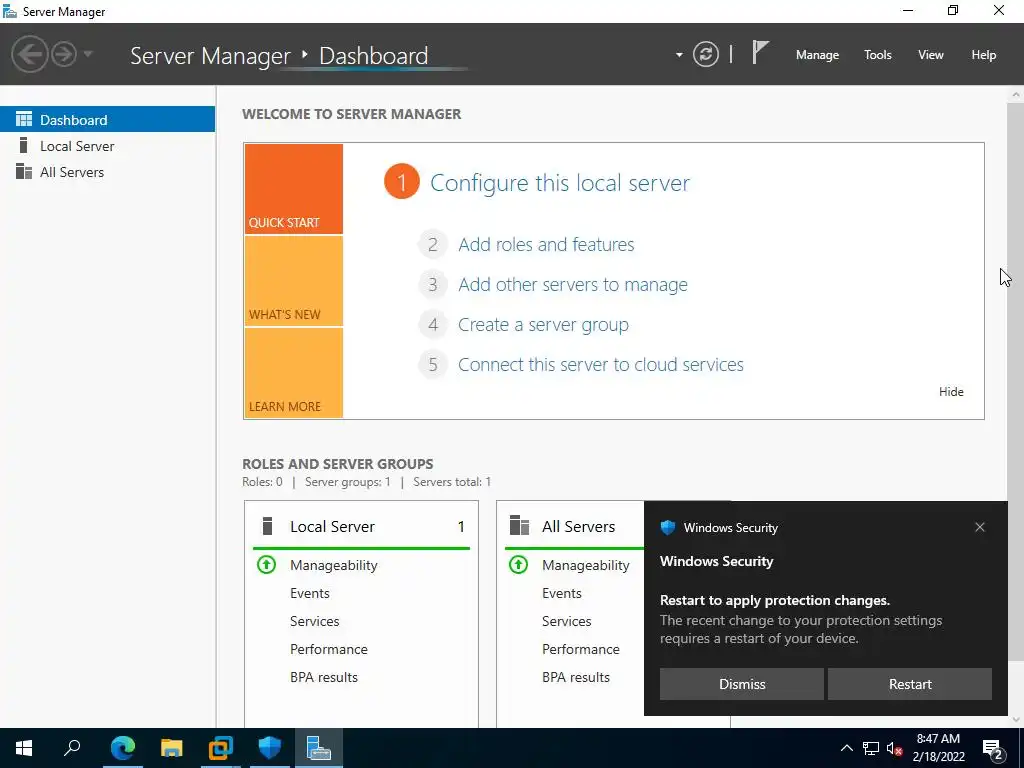Open the Learn More tile
This screenshot has width=1024, height=768.
coord(293,372)
